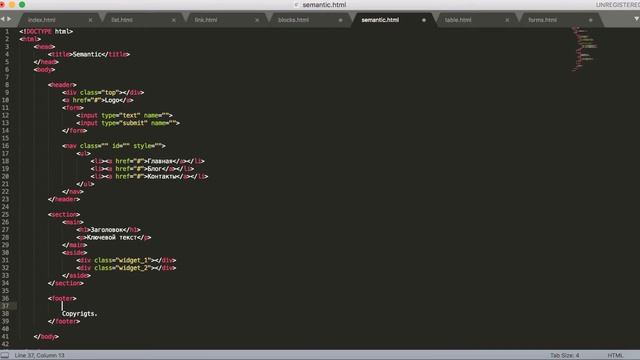Click the 'Copyrigts.' text on line 38
This screenshot has height=360, width=640.
click(x=80, y=314)
